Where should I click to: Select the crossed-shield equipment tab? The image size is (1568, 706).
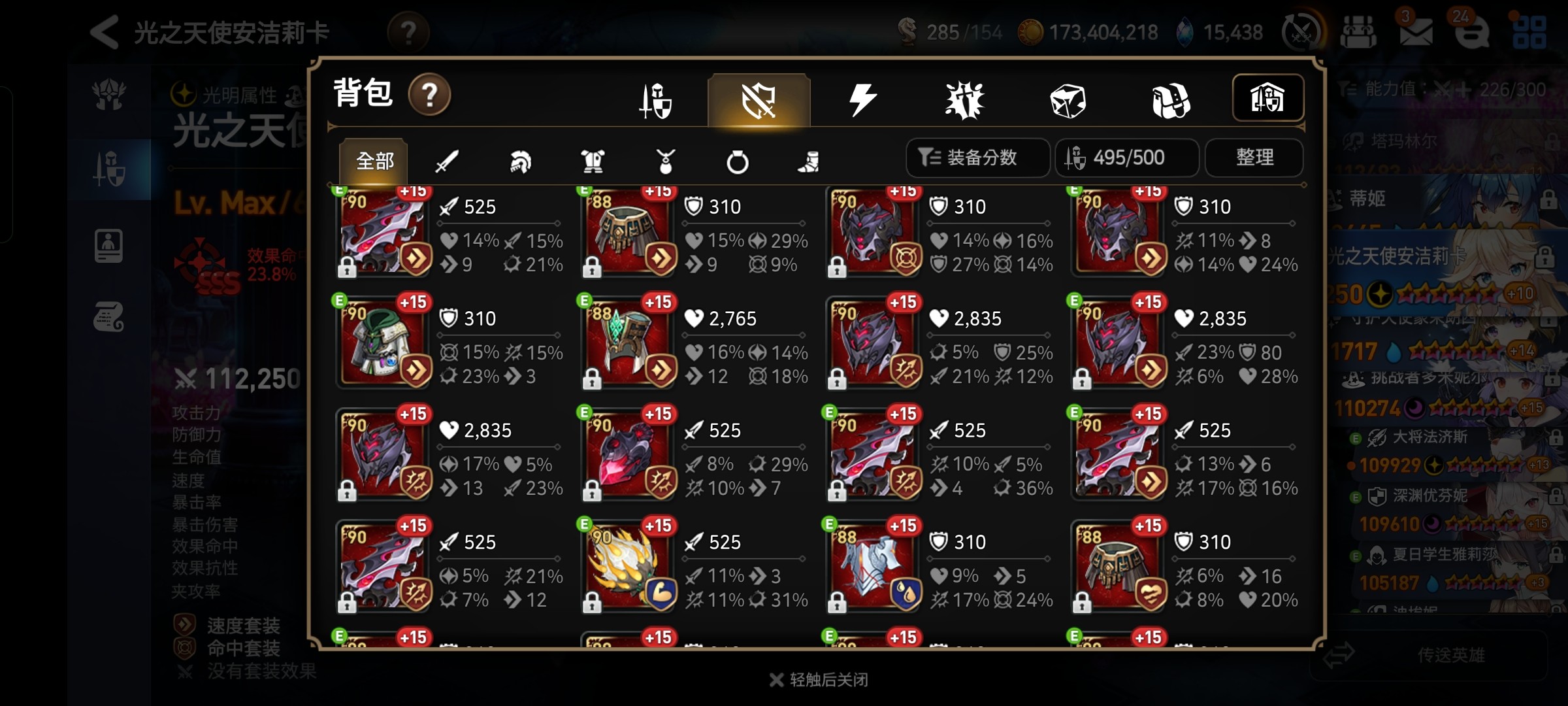point(759,100)
